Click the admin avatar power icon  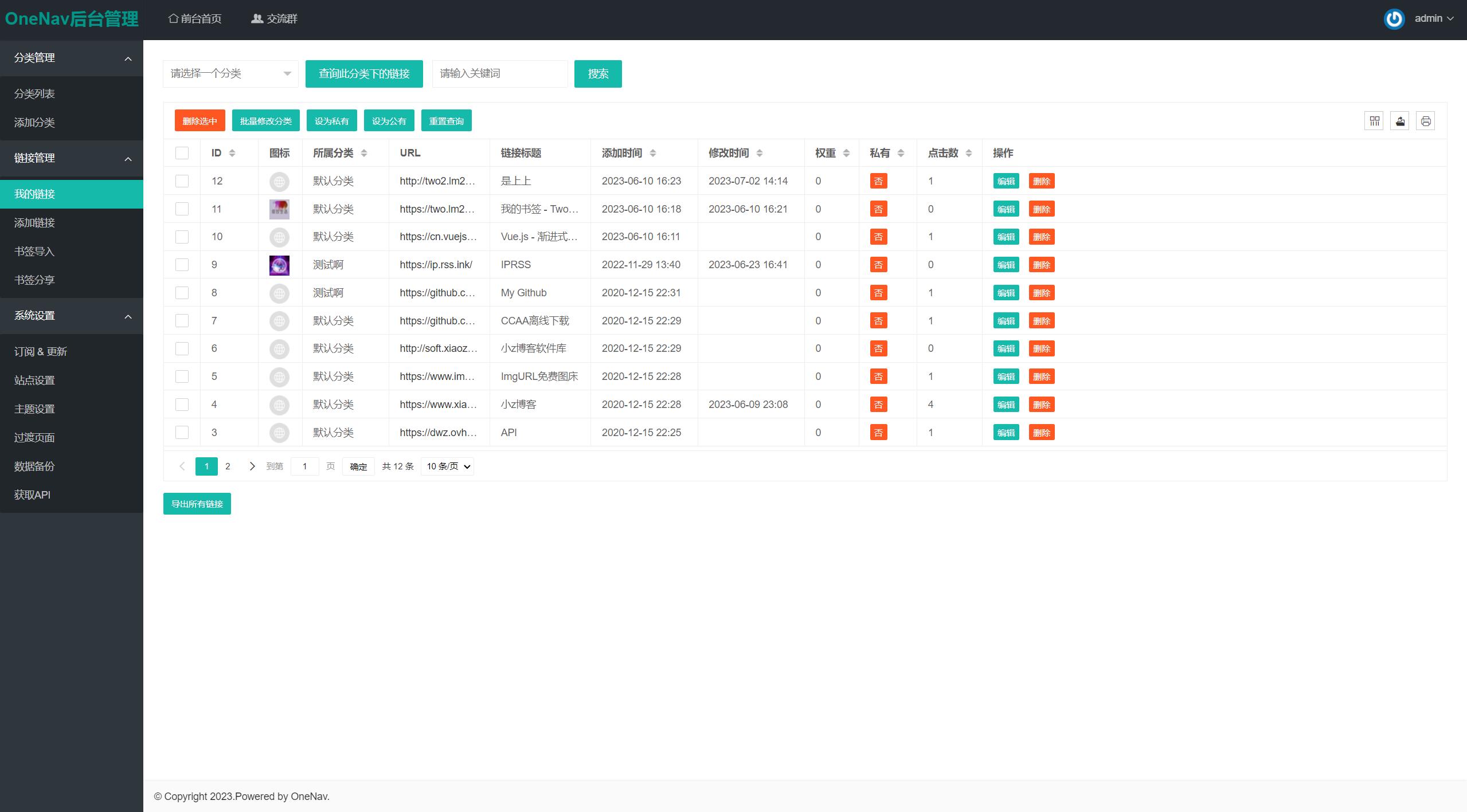[1394, 19]
